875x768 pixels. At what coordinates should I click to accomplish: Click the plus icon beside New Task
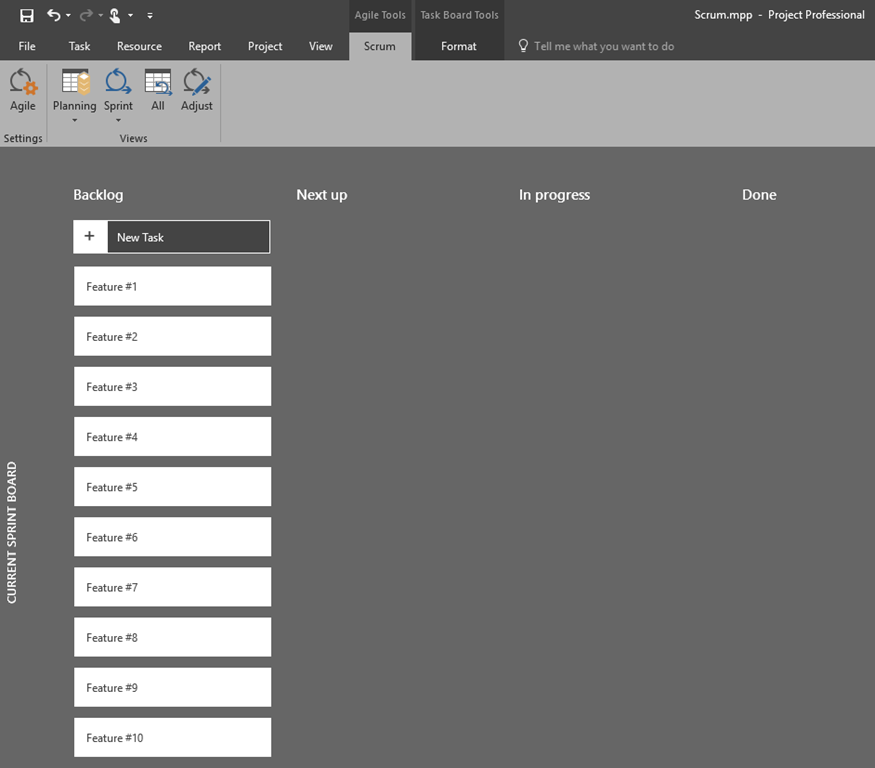coord(90,237)
